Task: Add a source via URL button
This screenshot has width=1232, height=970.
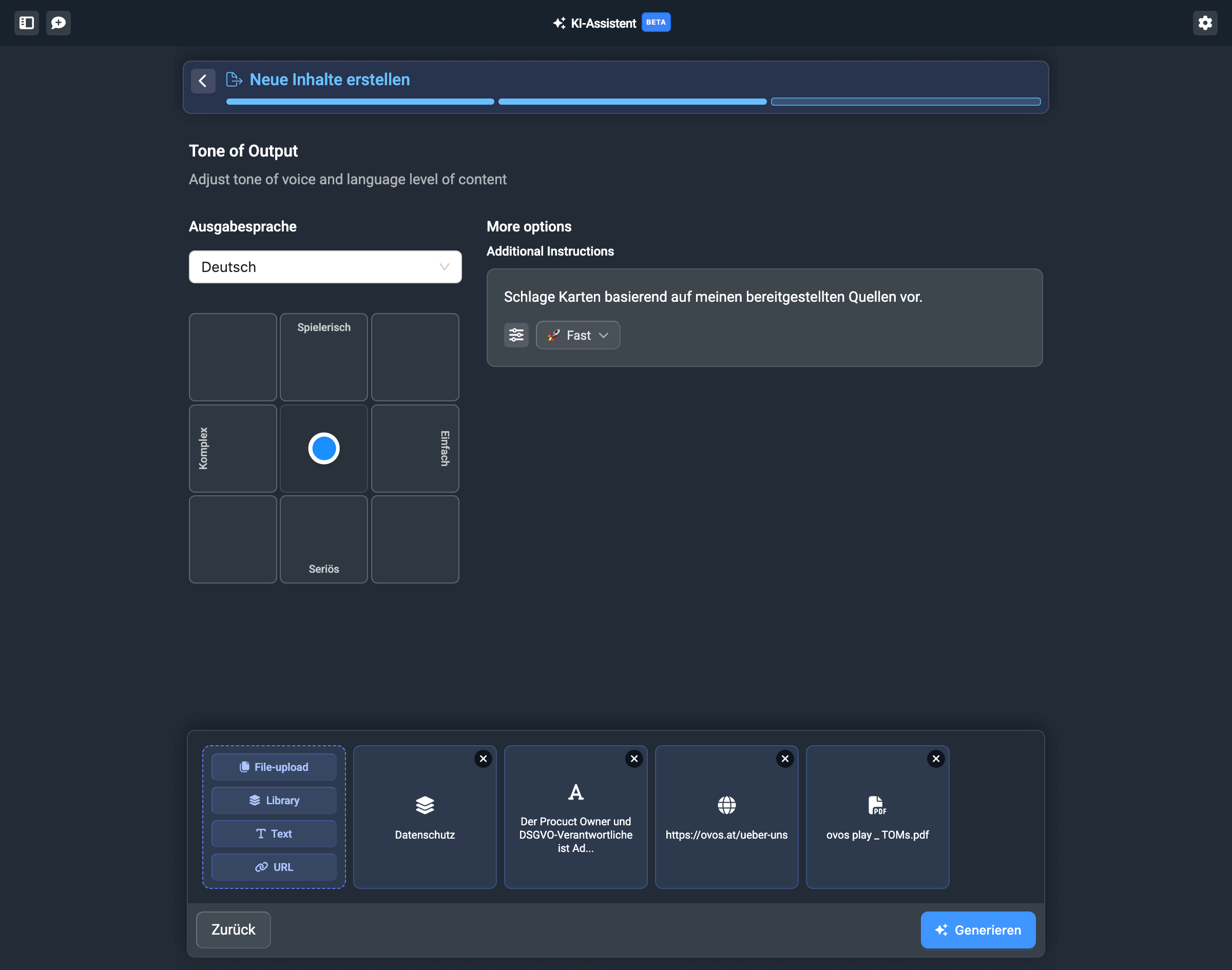Action: pos(274,867)
